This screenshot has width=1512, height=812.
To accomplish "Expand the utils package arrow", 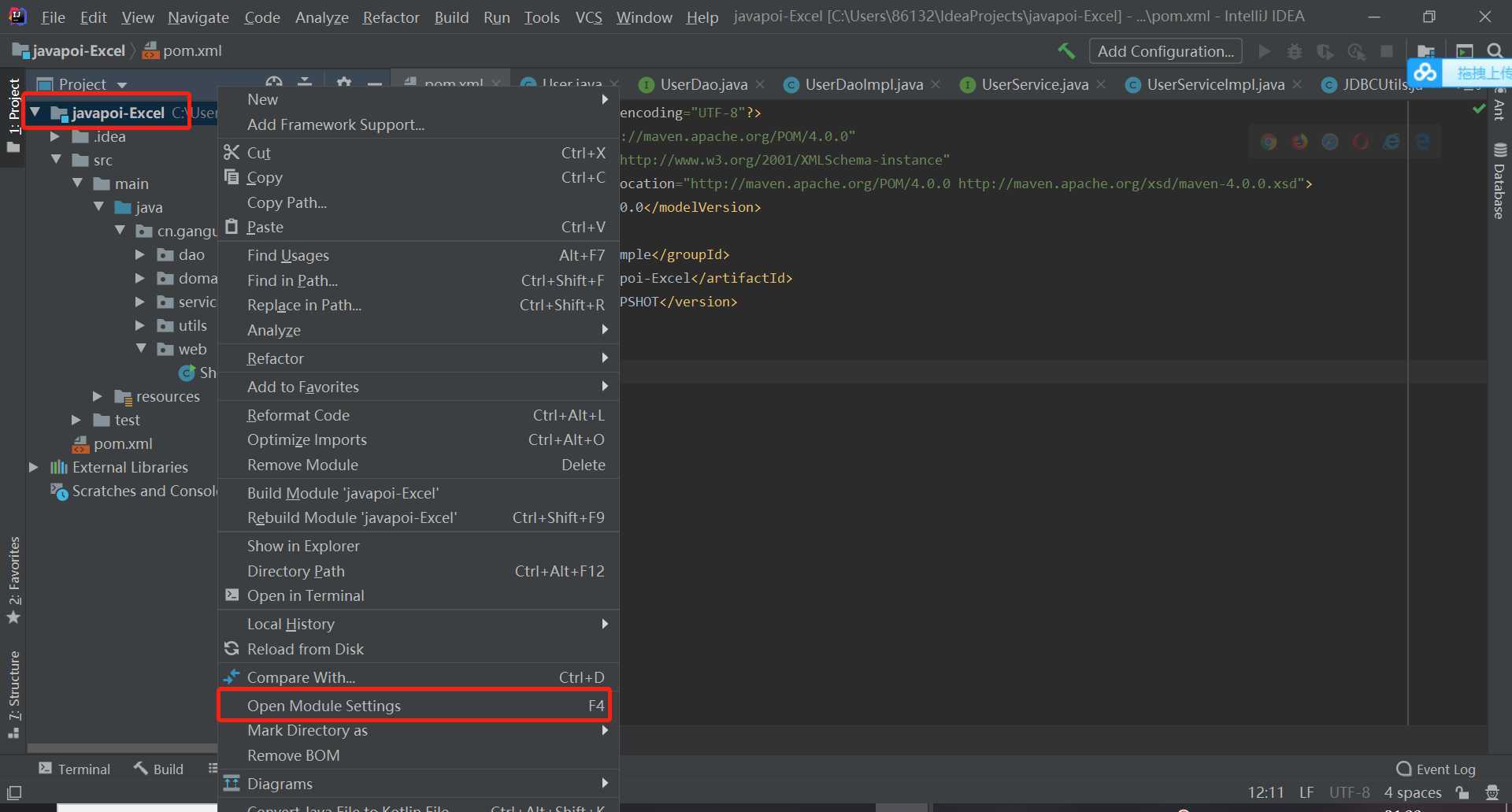I will pyautogui.click(x=140, y=325).
